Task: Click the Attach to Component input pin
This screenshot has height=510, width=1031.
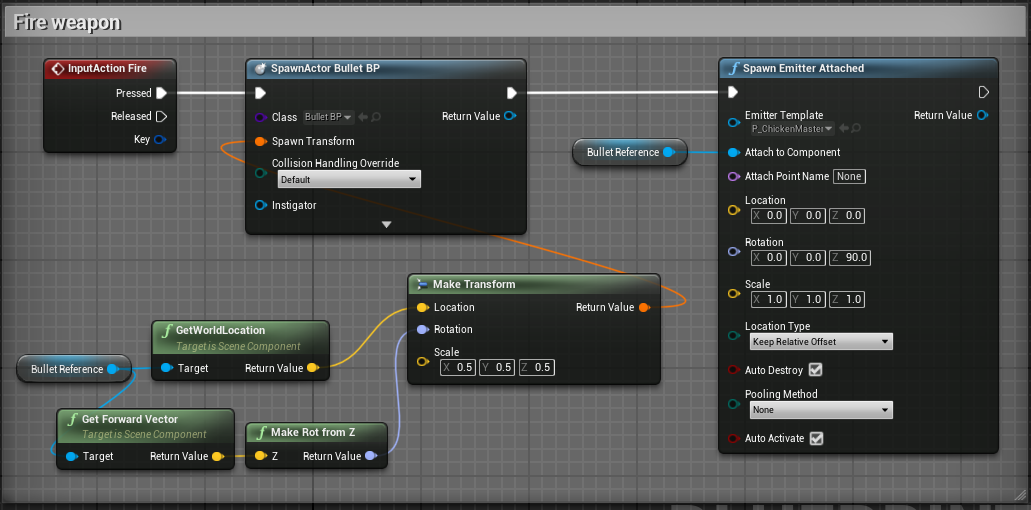Action: coord(733,152)
